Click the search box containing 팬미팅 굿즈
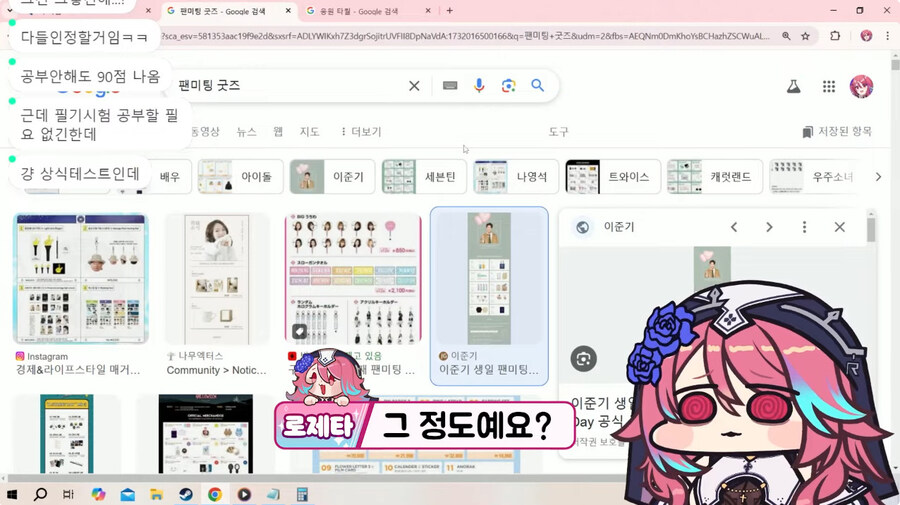 click(290, 86)
